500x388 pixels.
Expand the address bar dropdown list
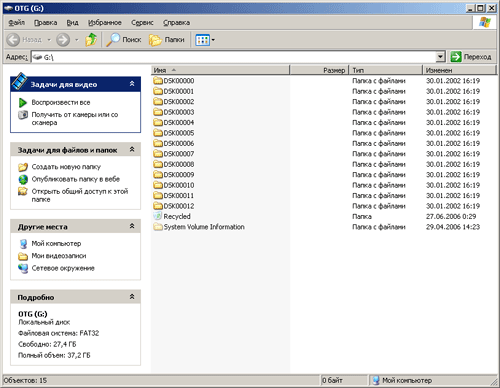click(x=440, y=57)
